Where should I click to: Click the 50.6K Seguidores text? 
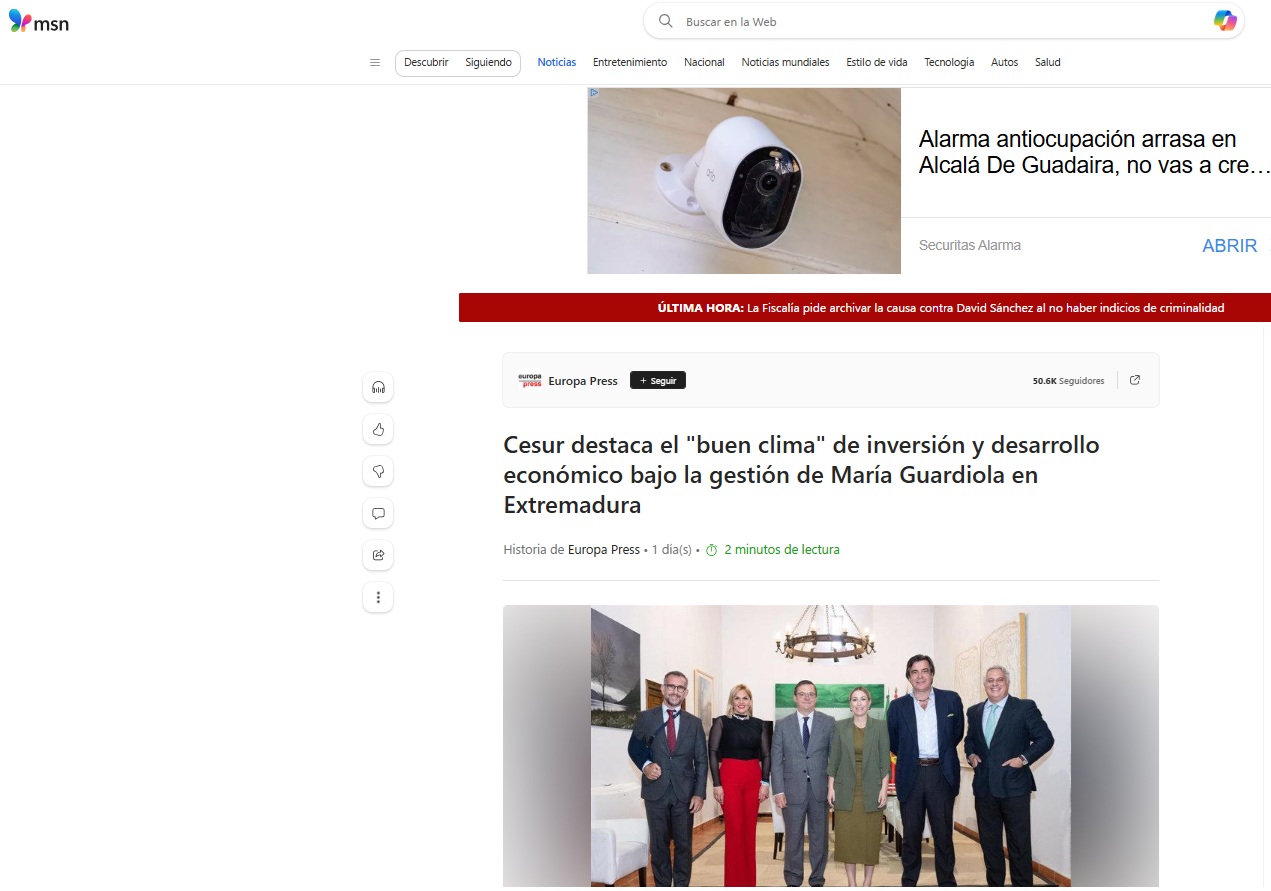tap(1068, 380)
